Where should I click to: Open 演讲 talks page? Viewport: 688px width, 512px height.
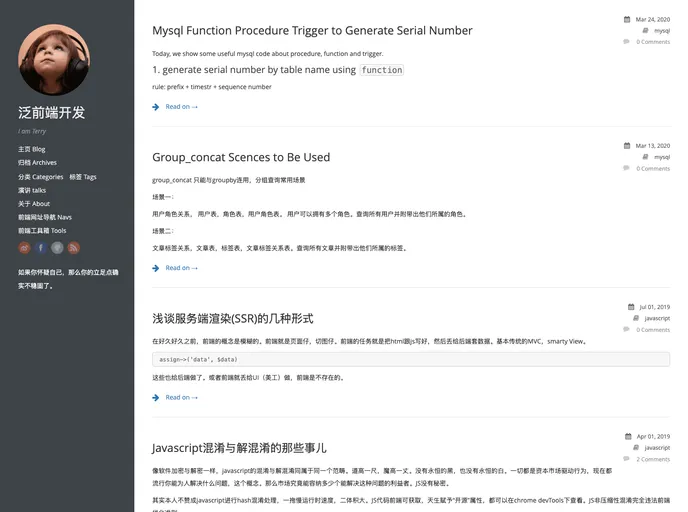pos(32,190)
